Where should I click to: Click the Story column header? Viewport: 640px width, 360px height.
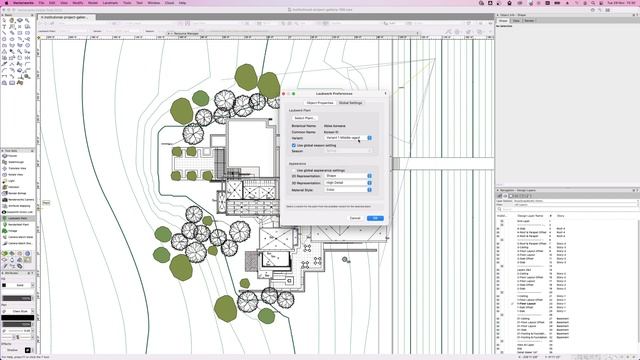(x=560, y=216)
